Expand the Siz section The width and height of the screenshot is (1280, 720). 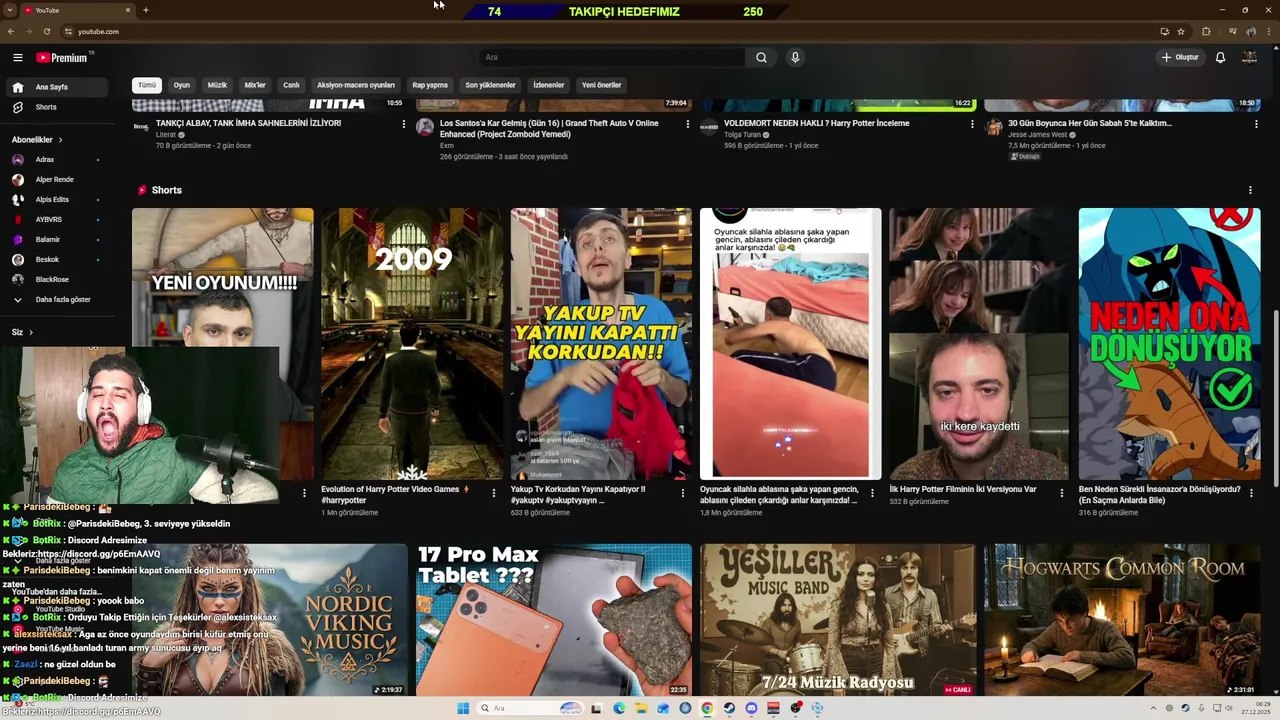click(22, 332)
